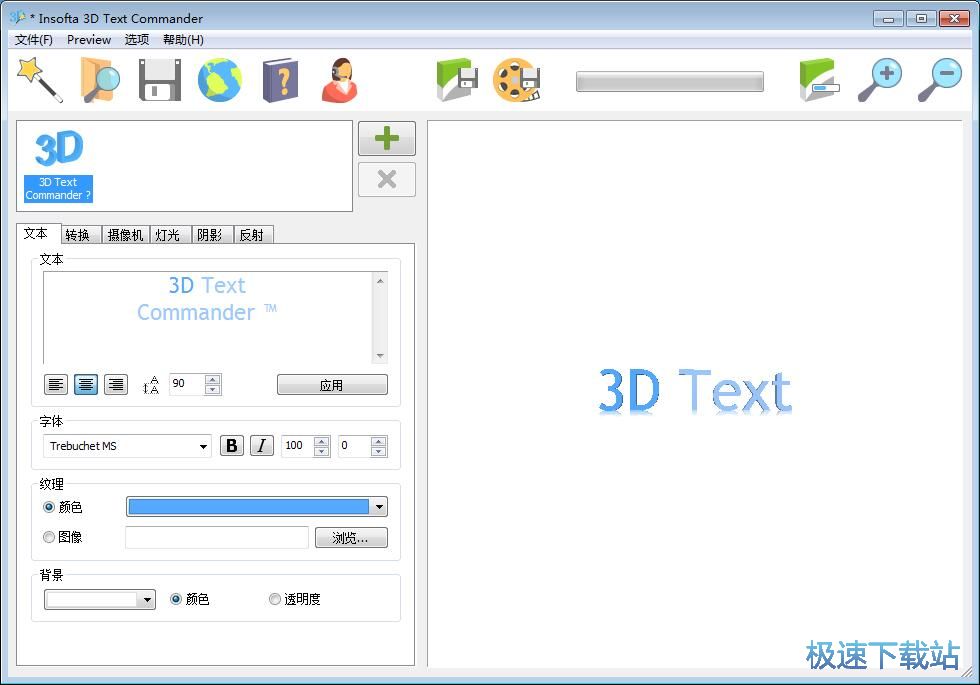The height and width of the screenshot is (685, 980).
Task: Open the project wizard magic wand icon
Action: coord(38,79)
